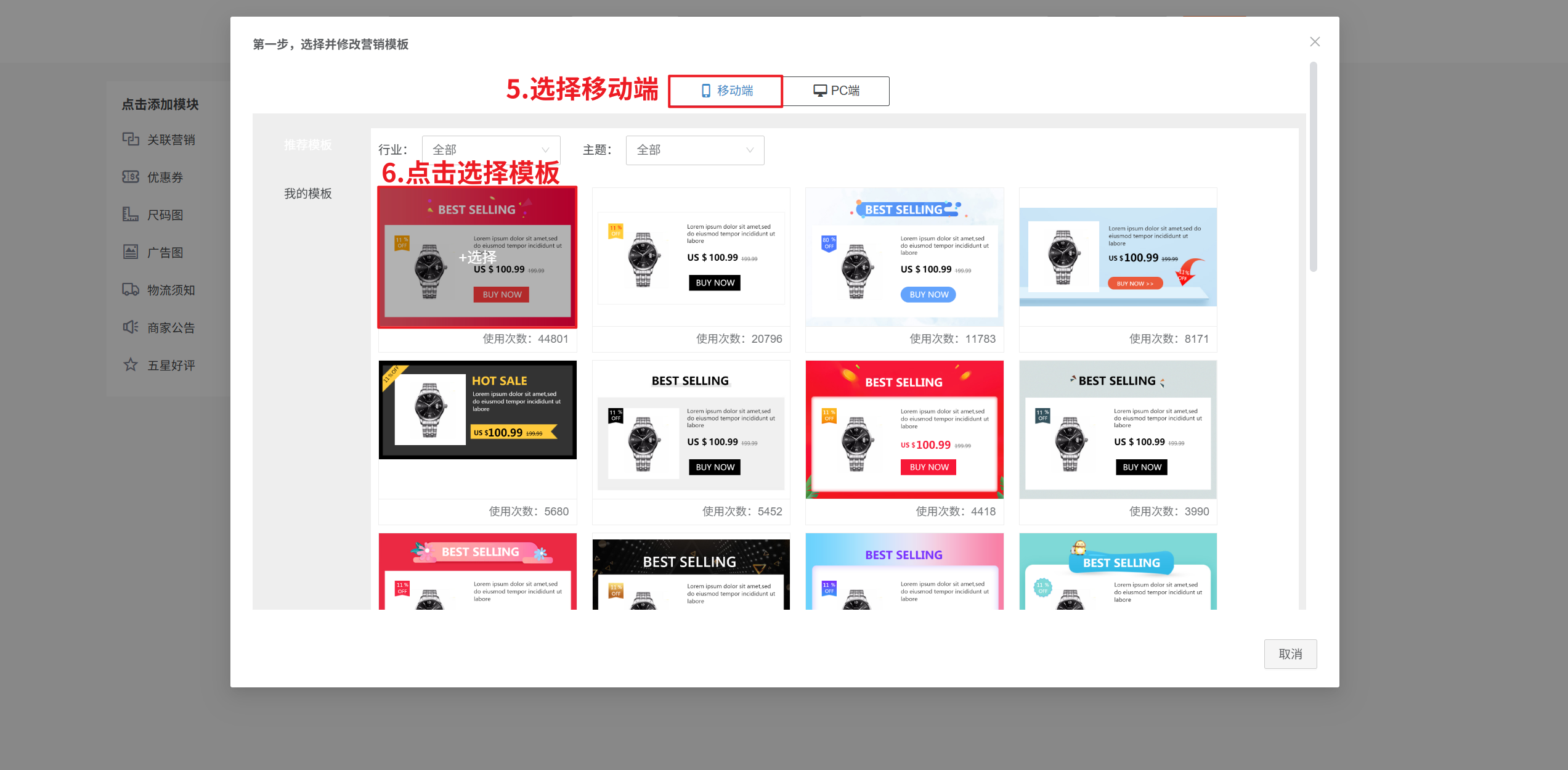Close the template dialog with X
The height and width of the screenshot is (770, 1568).
tap(1314, 42)
